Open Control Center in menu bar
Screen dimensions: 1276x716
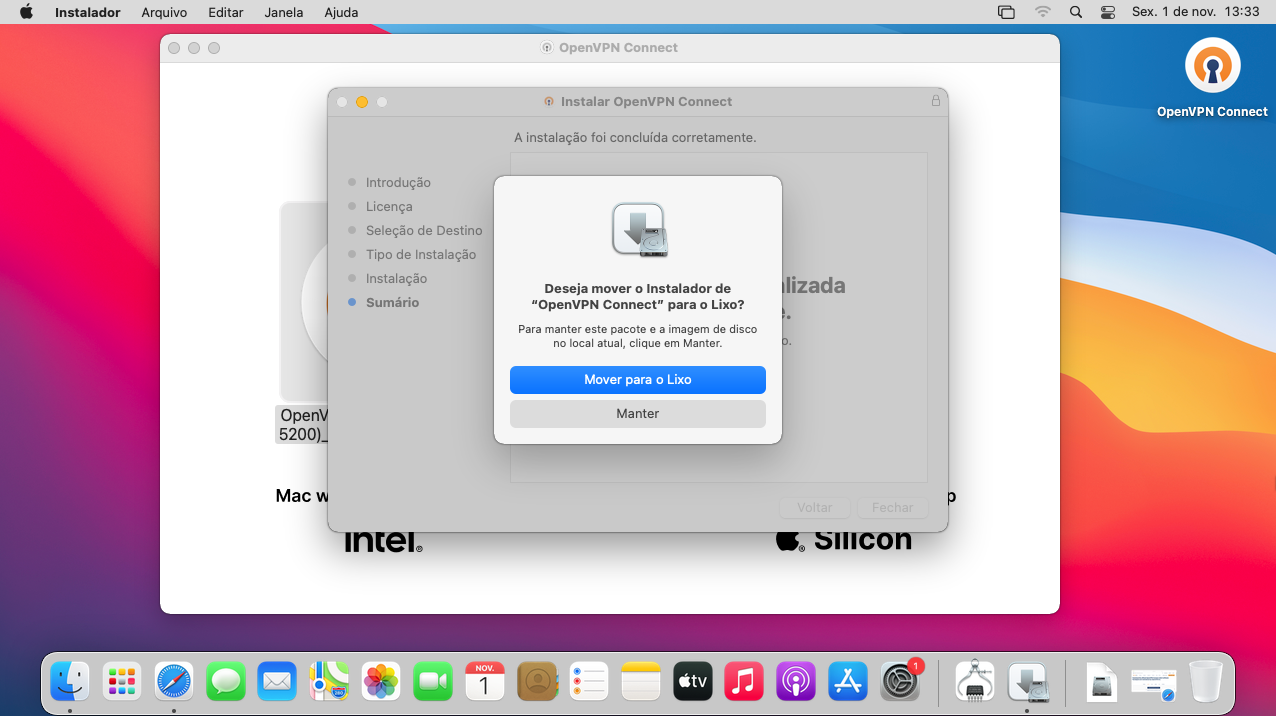click(1108, 12)
